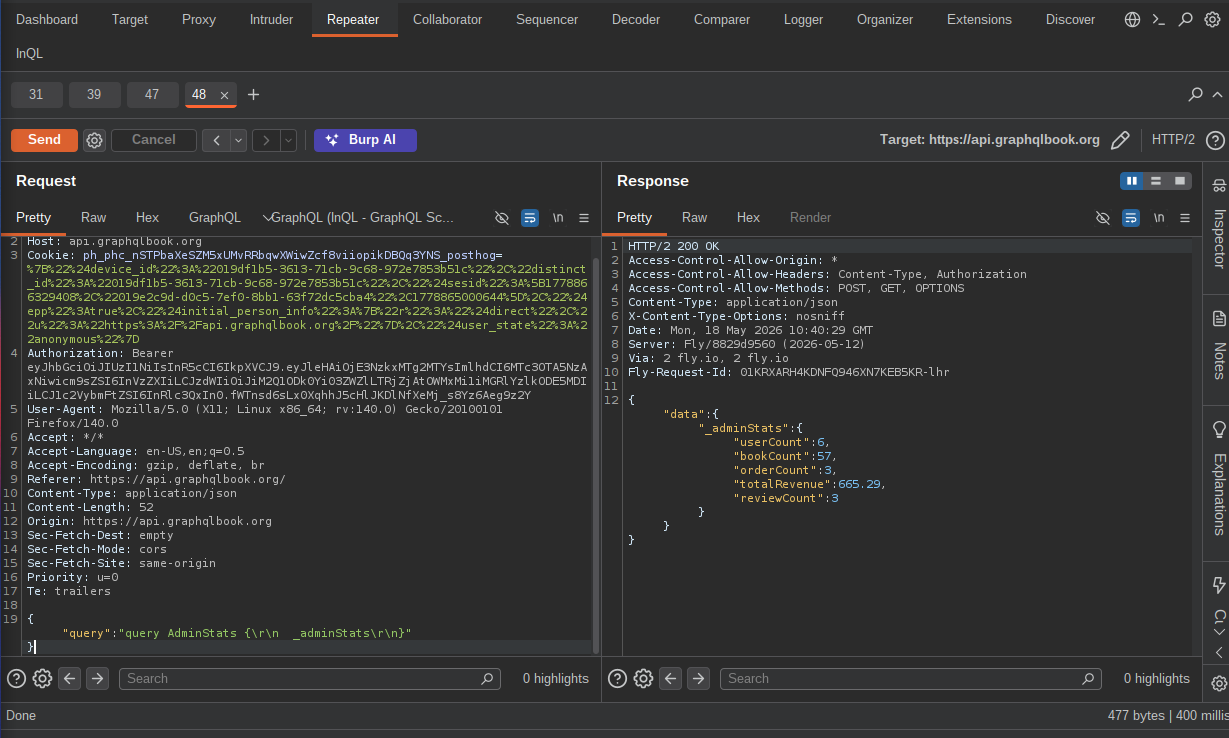Expand more sidebar items chevron

[x=1218, y=632]
